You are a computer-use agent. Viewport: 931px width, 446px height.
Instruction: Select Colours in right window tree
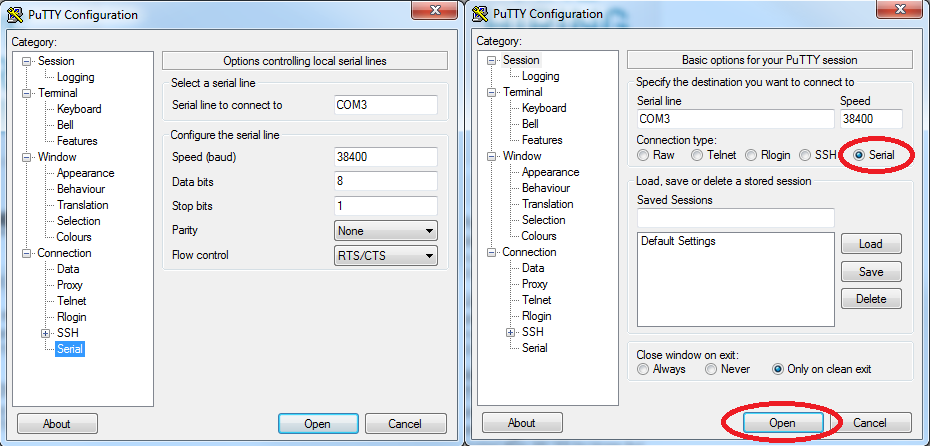click(x=539, y=236)
